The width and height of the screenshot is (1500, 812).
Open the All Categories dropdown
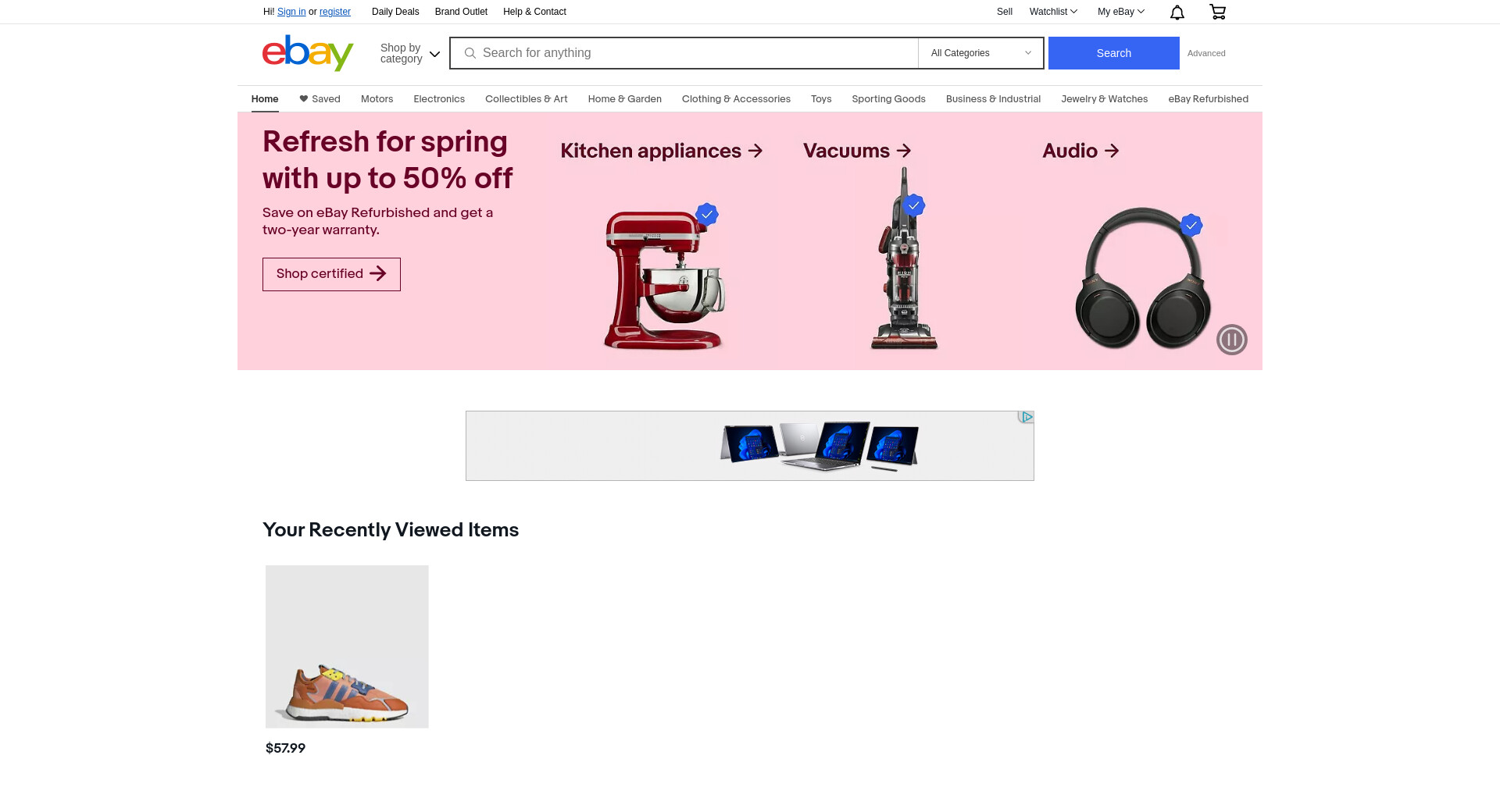click(980, 53)
